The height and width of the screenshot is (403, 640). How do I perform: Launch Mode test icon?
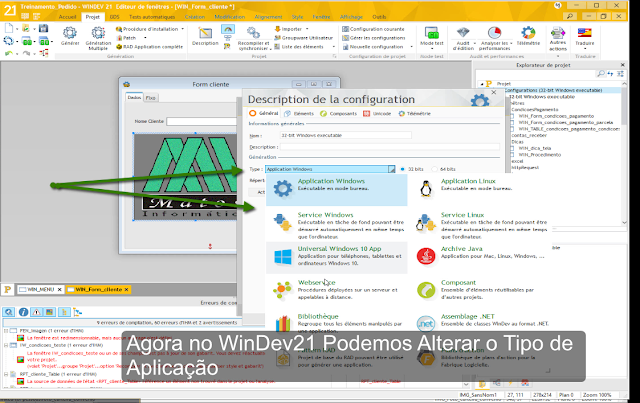(x=431, y=33)
